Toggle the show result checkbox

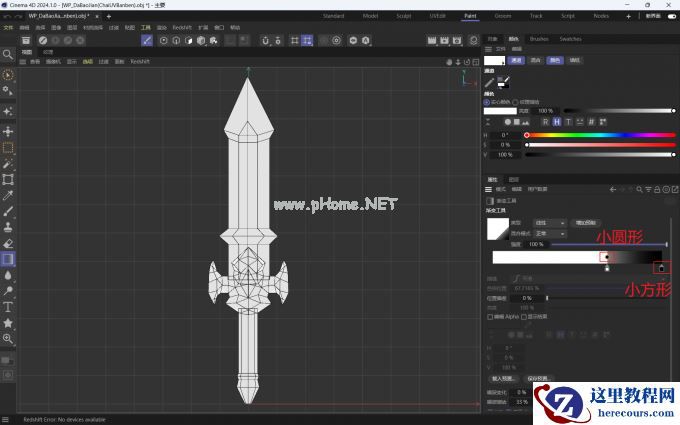(523, 317)
